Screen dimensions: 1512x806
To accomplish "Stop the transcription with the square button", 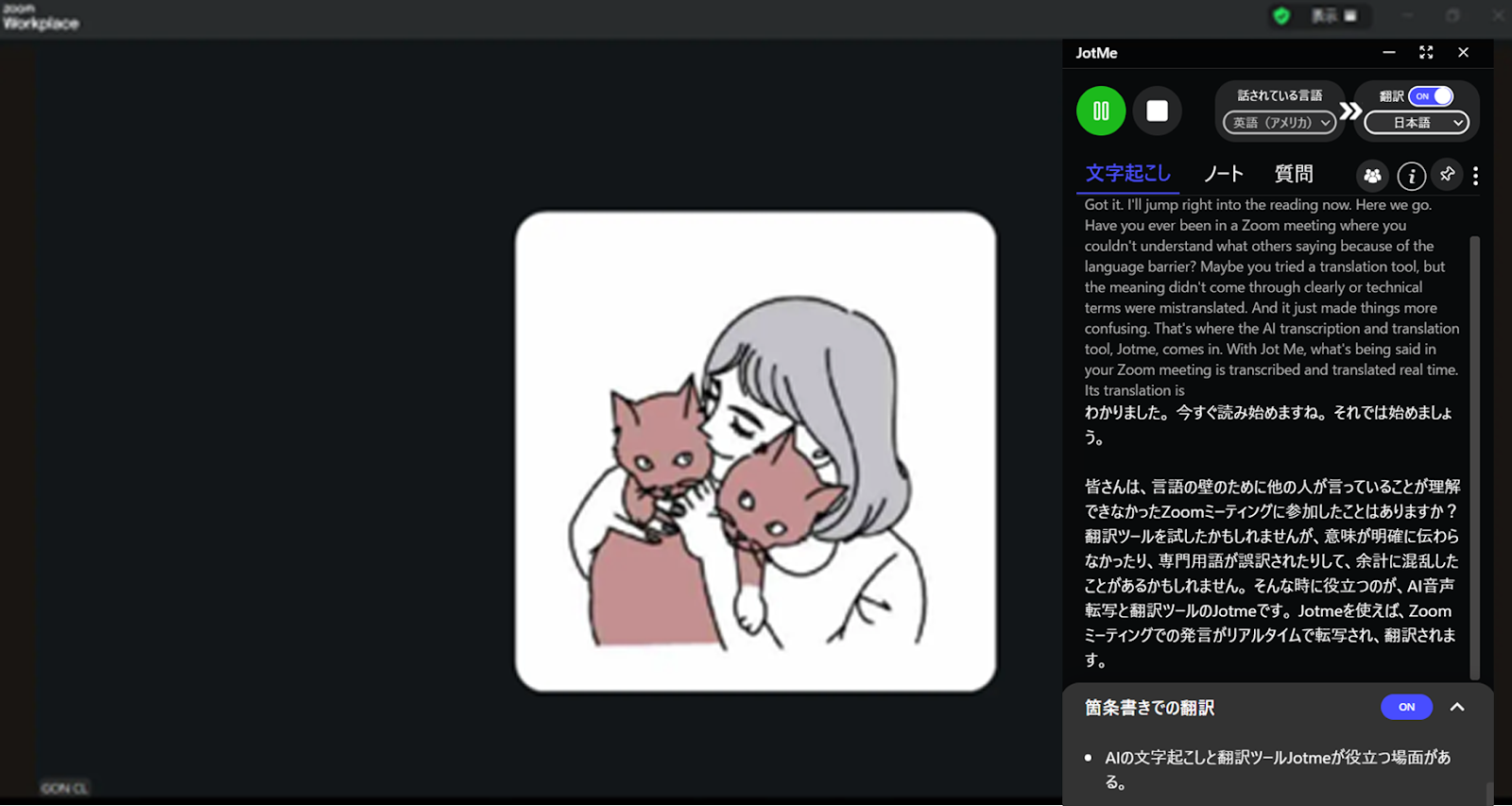I will [1157, 111].
